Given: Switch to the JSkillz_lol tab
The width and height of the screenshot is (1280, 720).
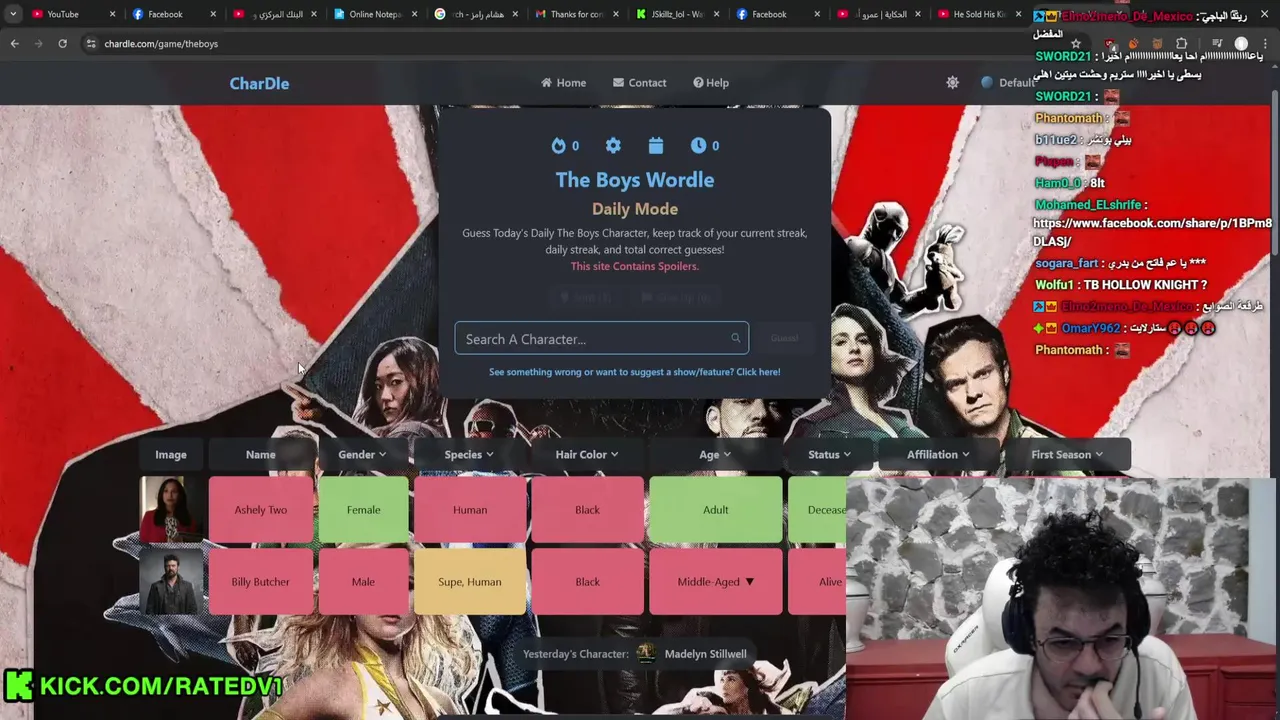Looking at the screenshot, I should pyautogui.click(x=676, y=14).
